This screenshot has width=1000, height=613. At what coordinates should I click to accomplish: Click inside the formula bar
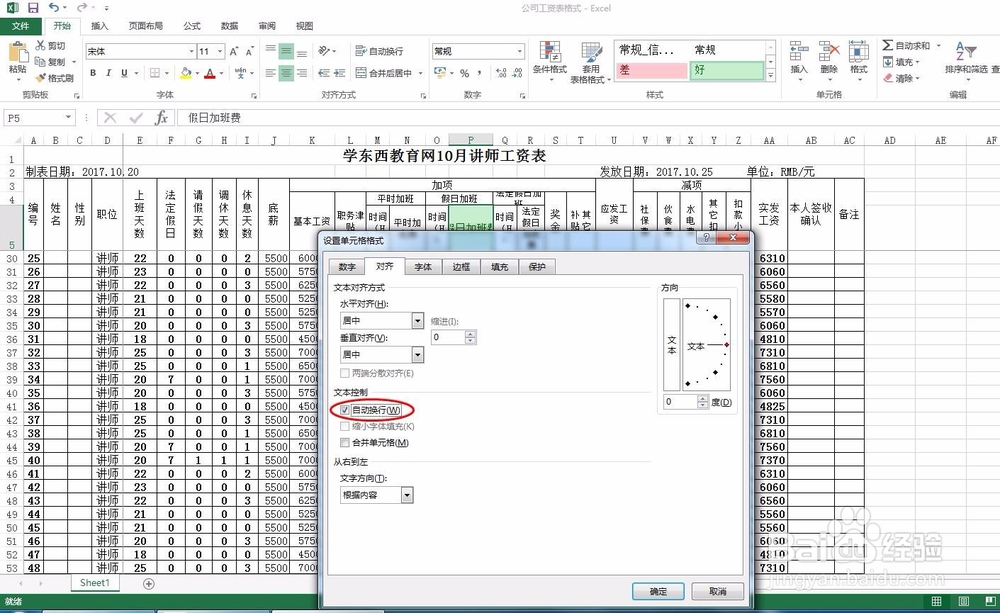click(x=300, y=115)
